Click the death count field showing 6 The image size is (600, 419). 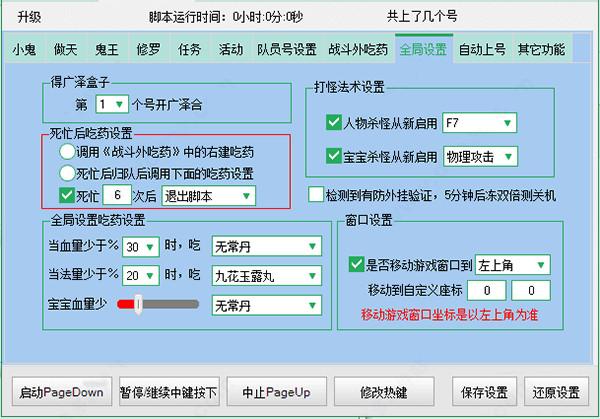pyautogui.click(x=117, y=196)
